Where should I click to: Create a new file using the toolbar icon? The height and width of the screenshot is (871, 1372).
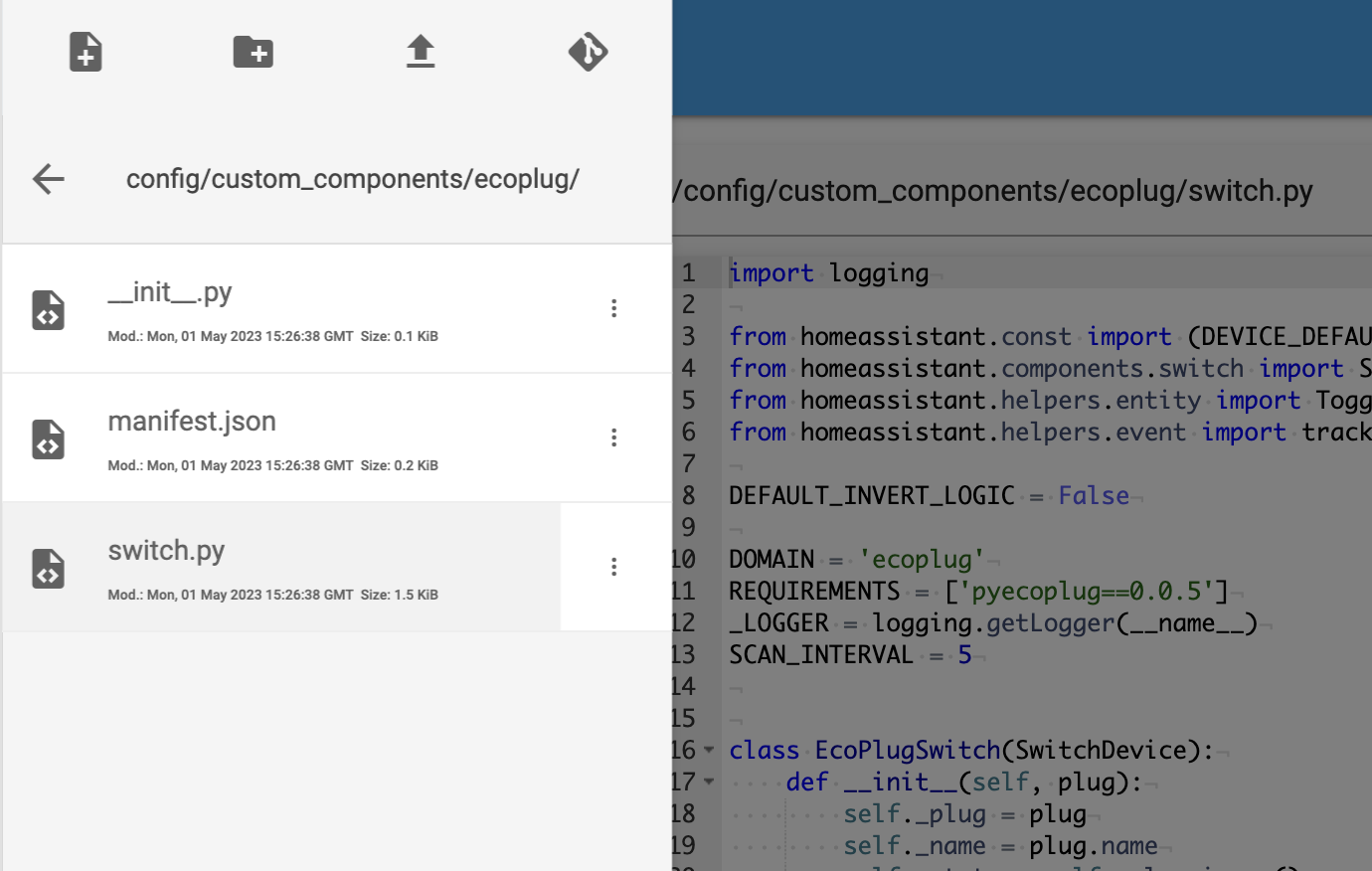[86, 52]
